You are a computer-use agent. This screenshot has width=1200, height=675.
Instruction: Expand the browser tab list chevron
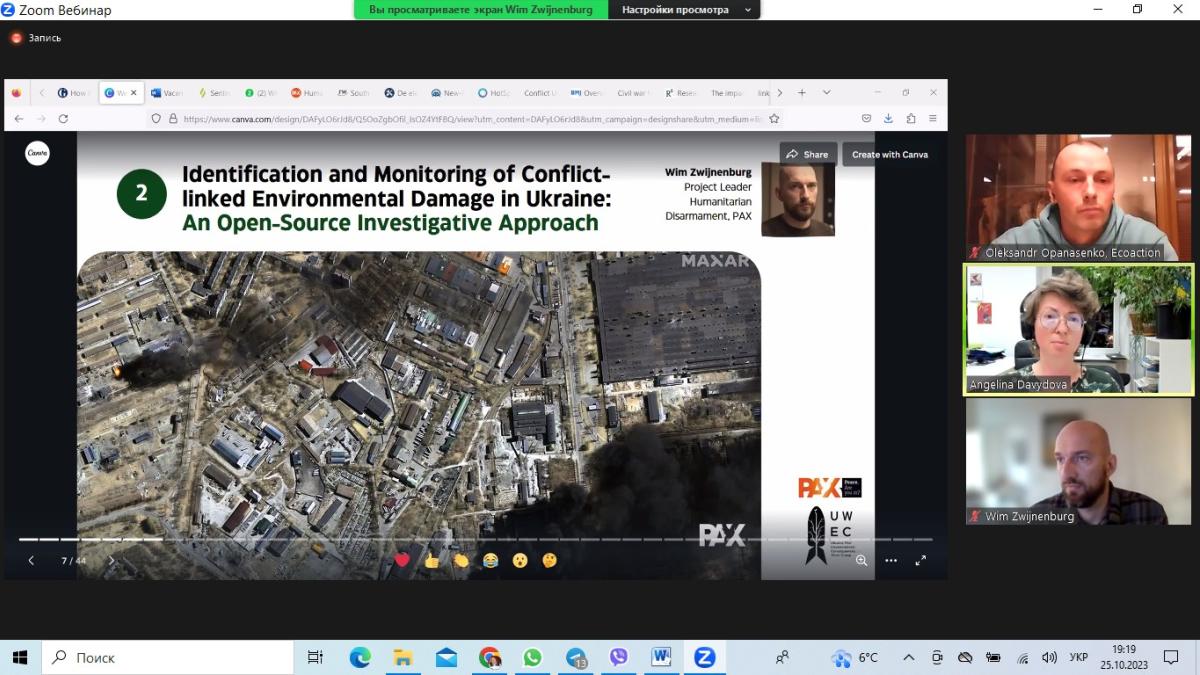click(x=826, y=93)
